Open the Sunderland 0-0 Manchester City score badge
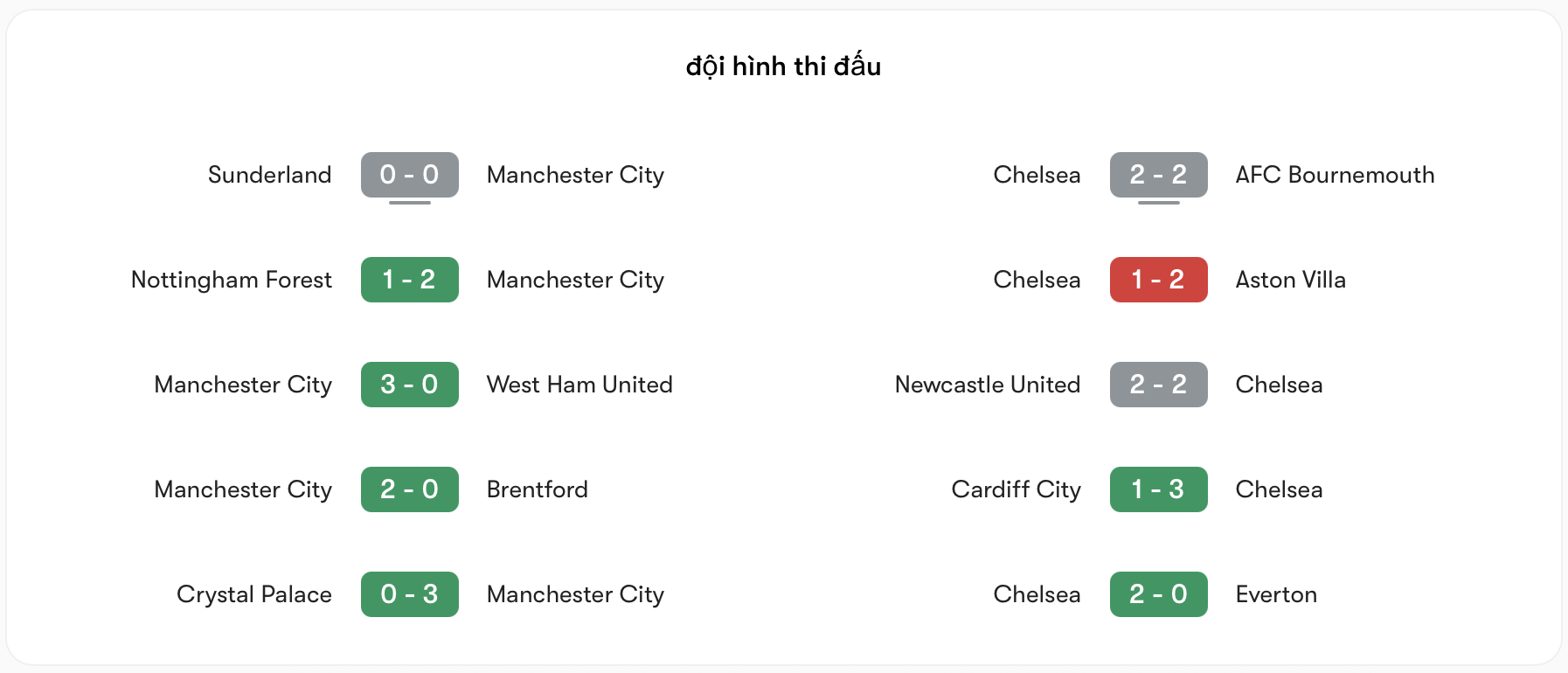The width and height of the screenshot is (1568, 673). [409, 175]
